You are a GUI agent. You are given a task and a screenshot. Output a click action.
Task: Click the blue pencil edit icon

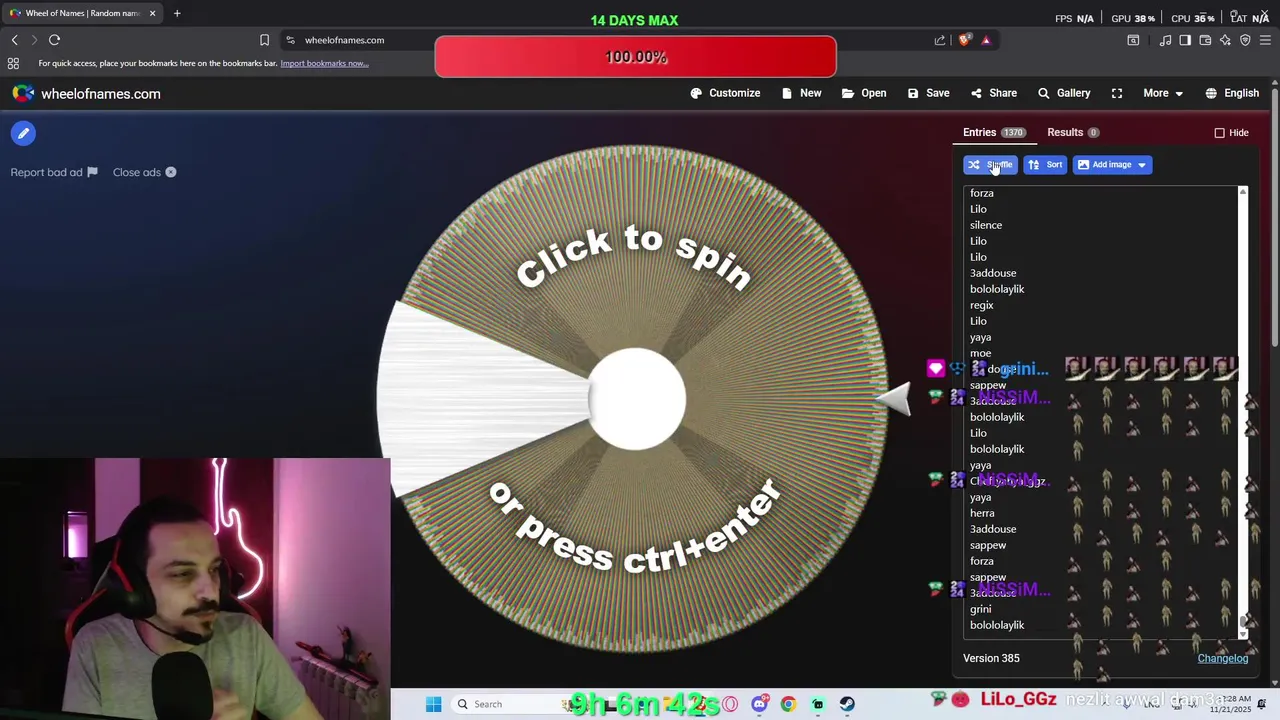tap(23, 133)
